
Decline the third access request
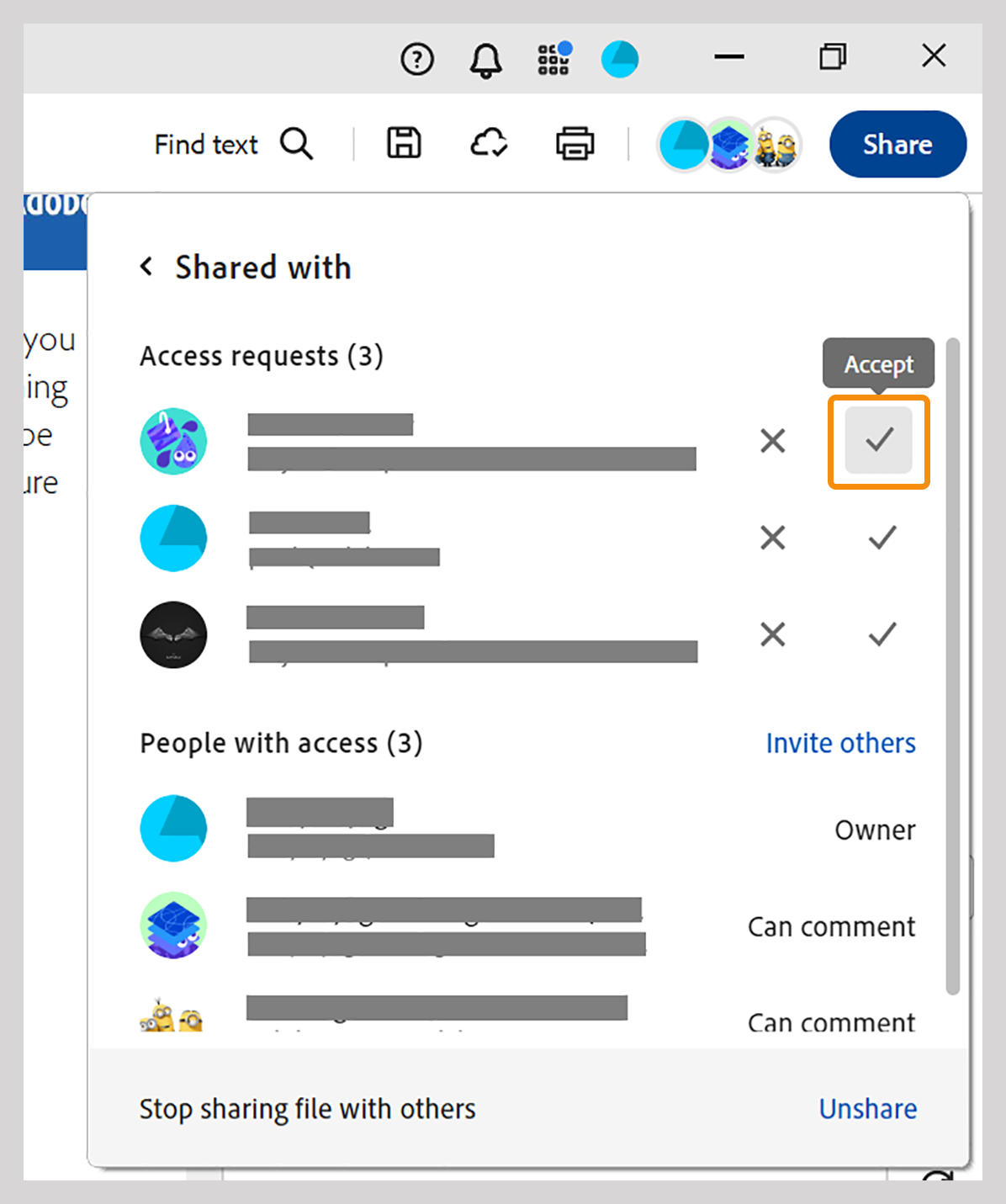click(x=772, y=634)
